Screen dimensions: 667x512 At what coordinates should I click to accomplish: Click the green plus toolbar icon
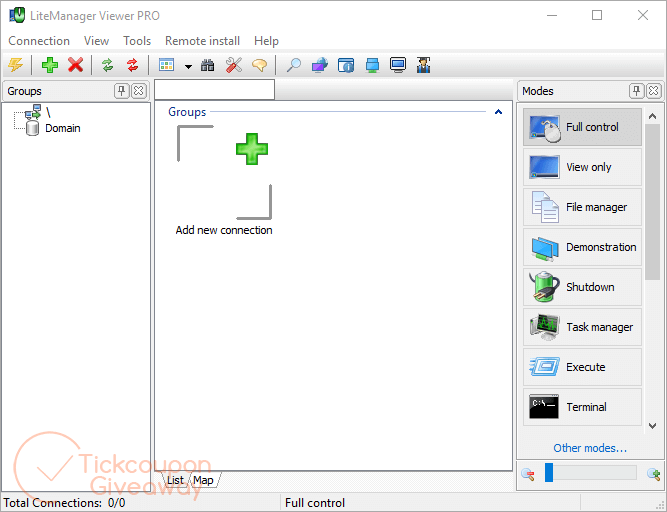click(x=50, y=65)
